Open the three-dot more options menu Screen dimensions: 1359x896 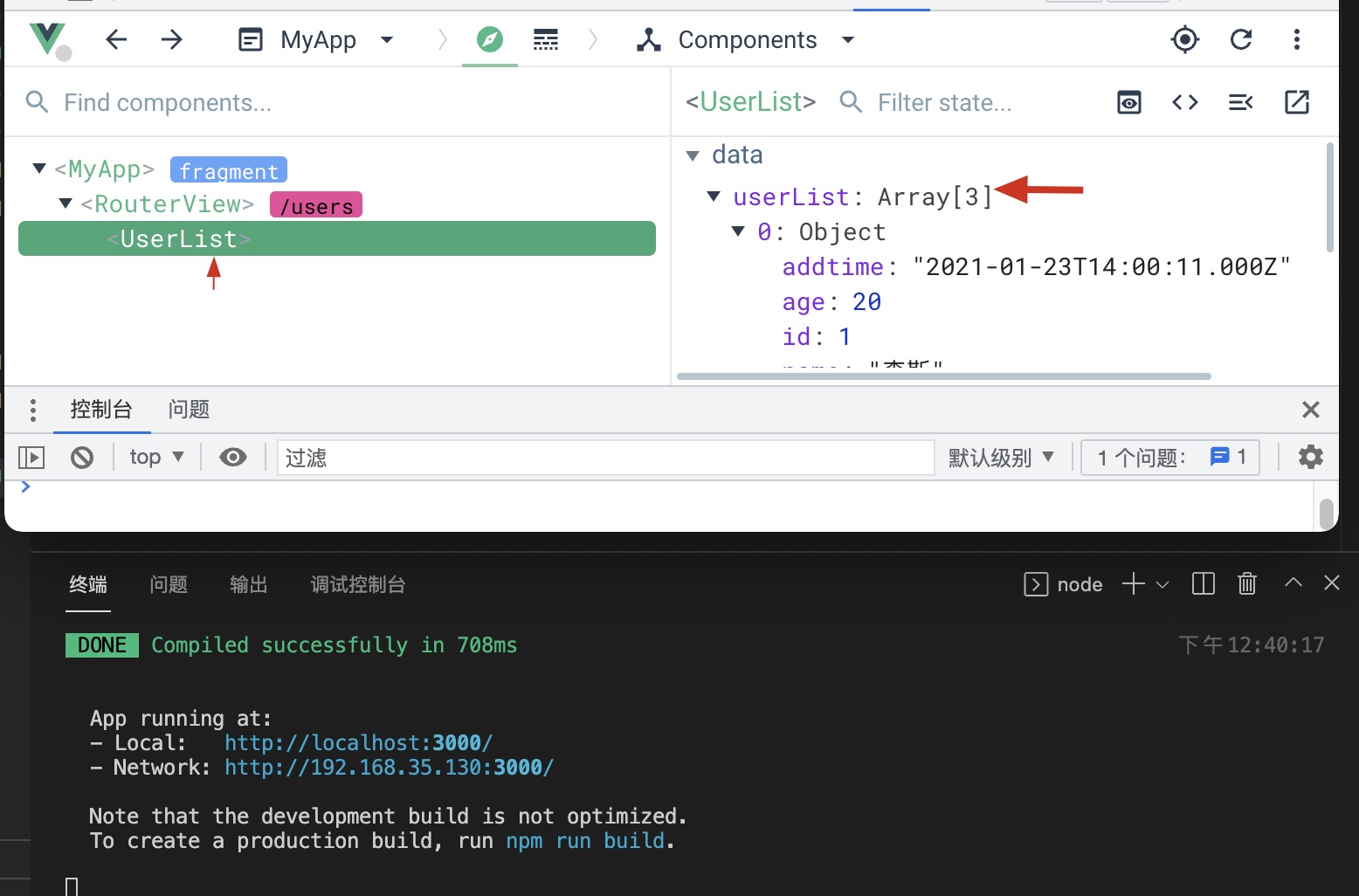pos(1296,39)
